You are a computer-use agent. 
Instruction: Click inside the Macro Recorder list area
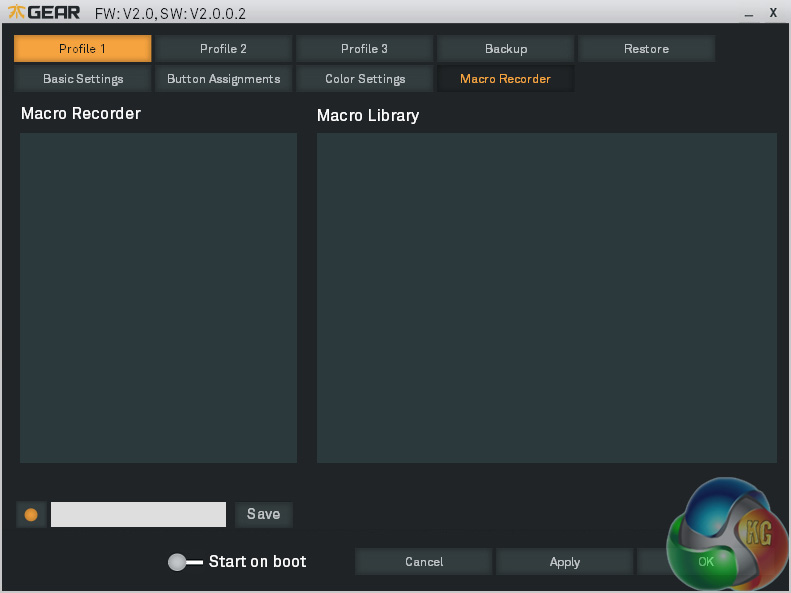[x=158, y=298]
